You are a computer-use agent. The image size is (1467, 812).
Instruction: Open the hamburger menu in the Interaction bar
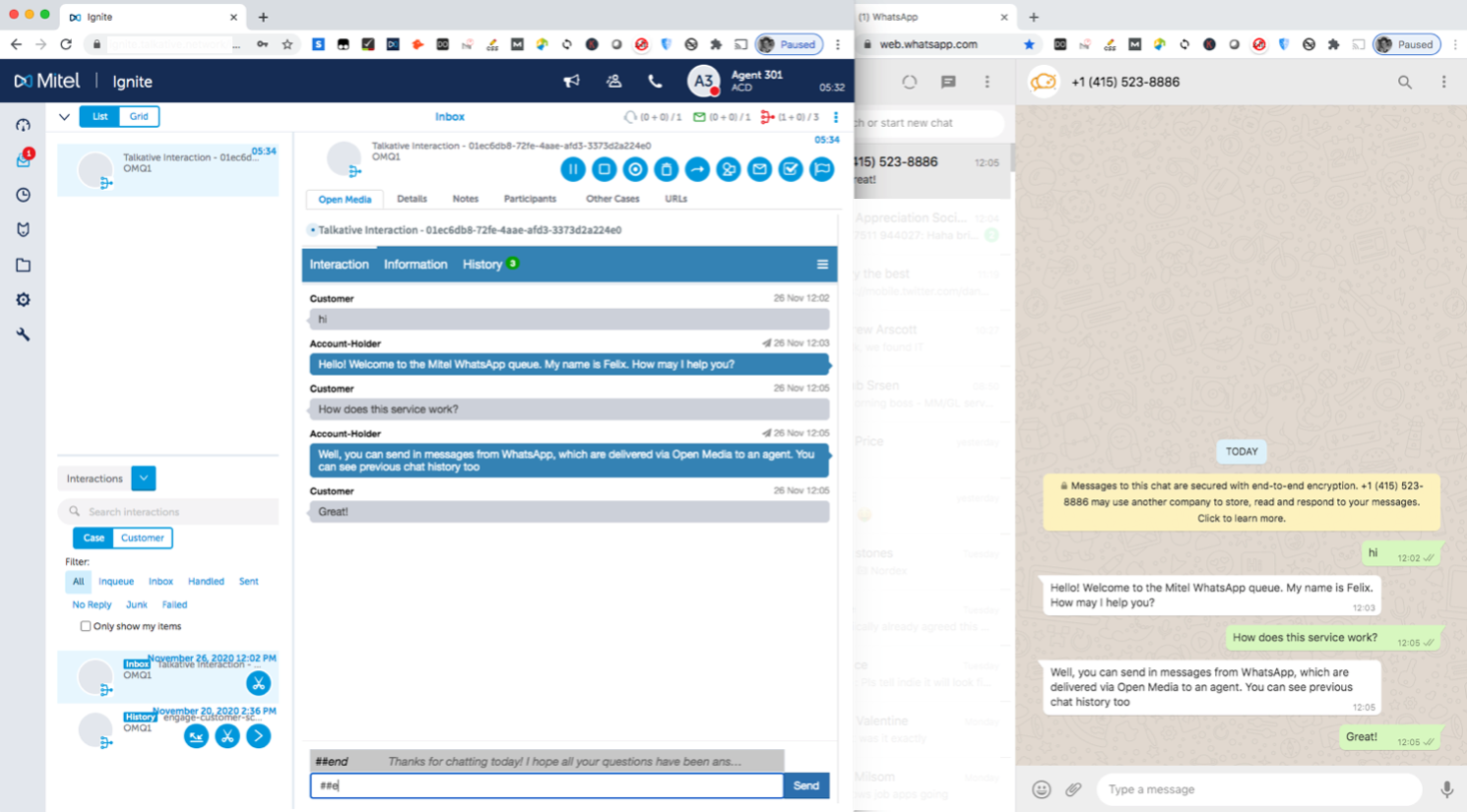[x=822, y=265]
